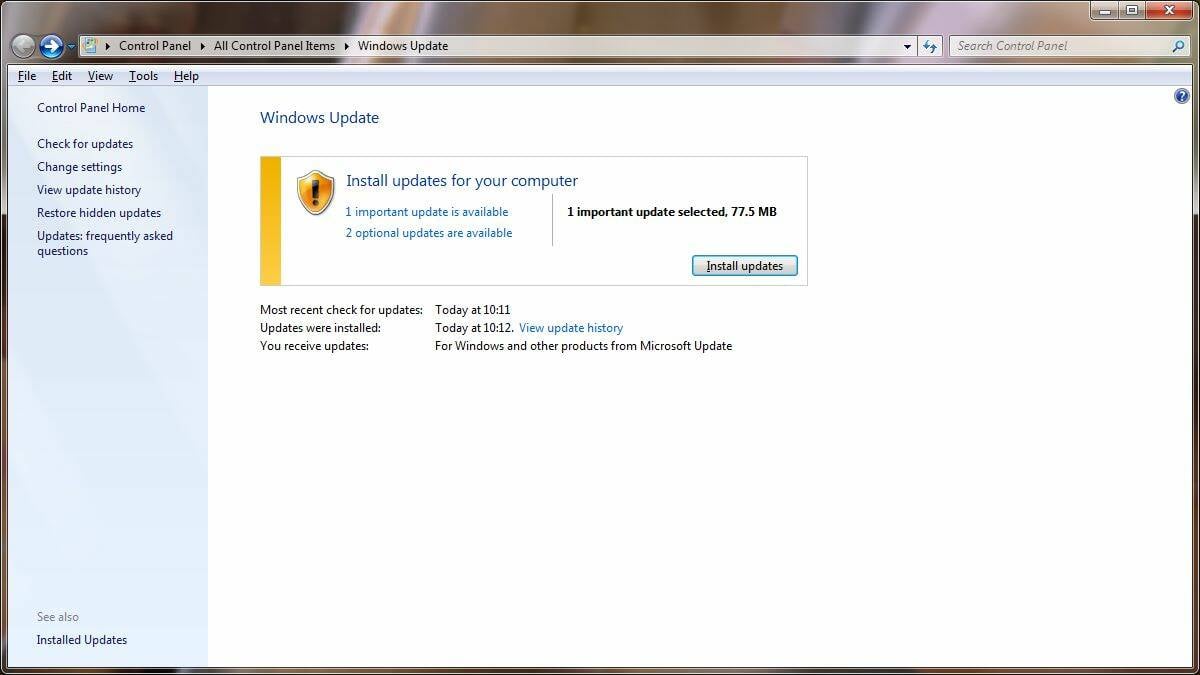
Task: Click Check for updates
Action: click(85, 144)
